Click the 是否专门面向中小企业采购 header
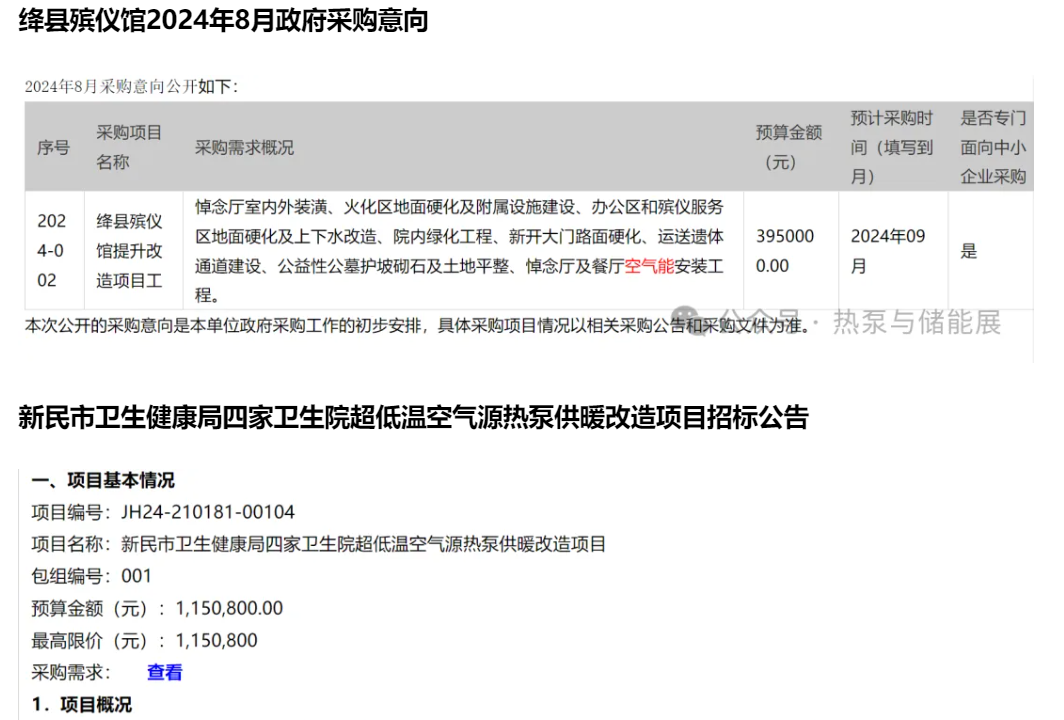Viewport: 1064px width, 720px height. coord(993,147)
